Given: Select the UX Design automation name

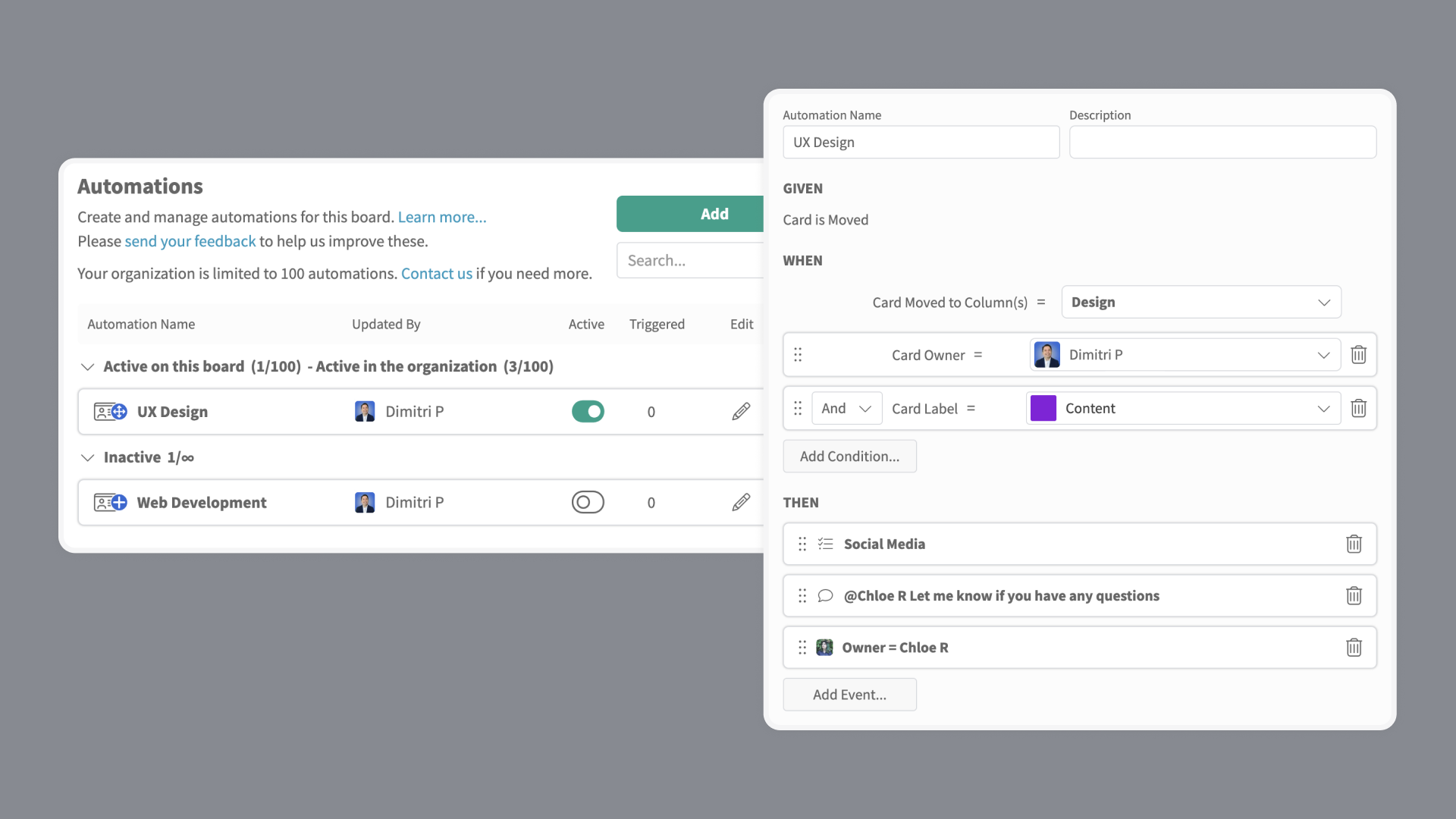Looking at the screenshot, I should pos(172,412).
